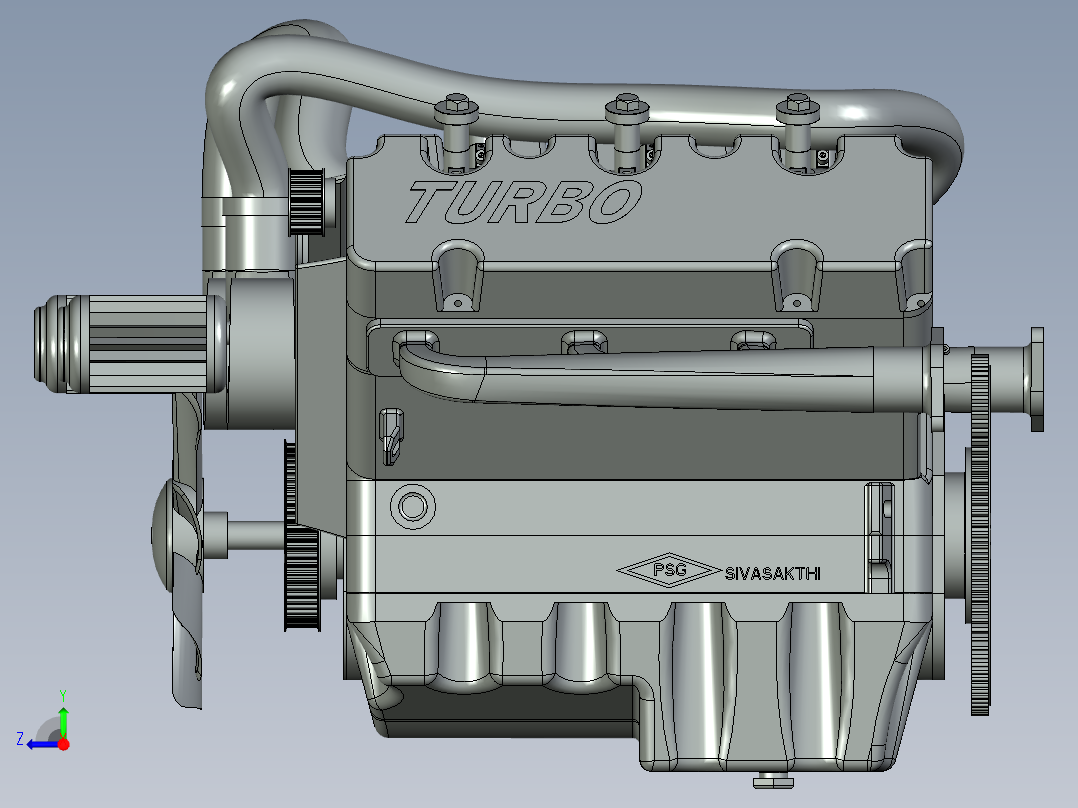Select the dipstick handle on the block side
Viewport: 1078px width, 808px height.
pos(391,437)
